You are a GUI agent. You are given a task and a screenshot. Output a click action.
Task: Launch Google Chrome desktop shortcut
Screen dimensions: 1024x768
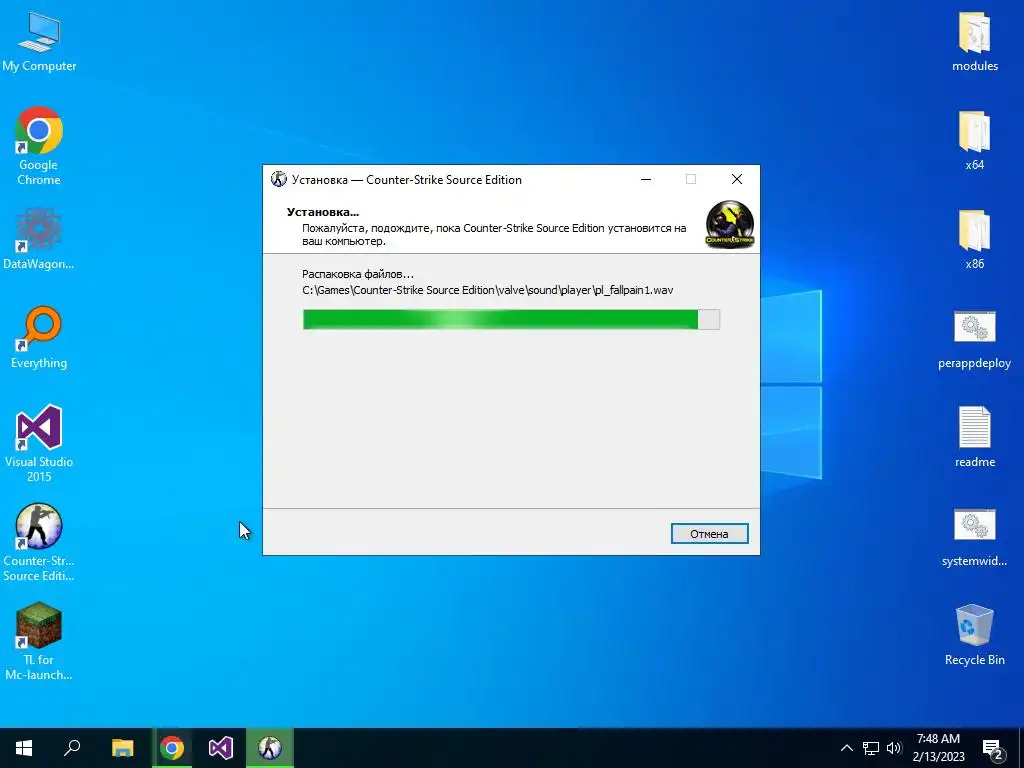coord(39,146)
